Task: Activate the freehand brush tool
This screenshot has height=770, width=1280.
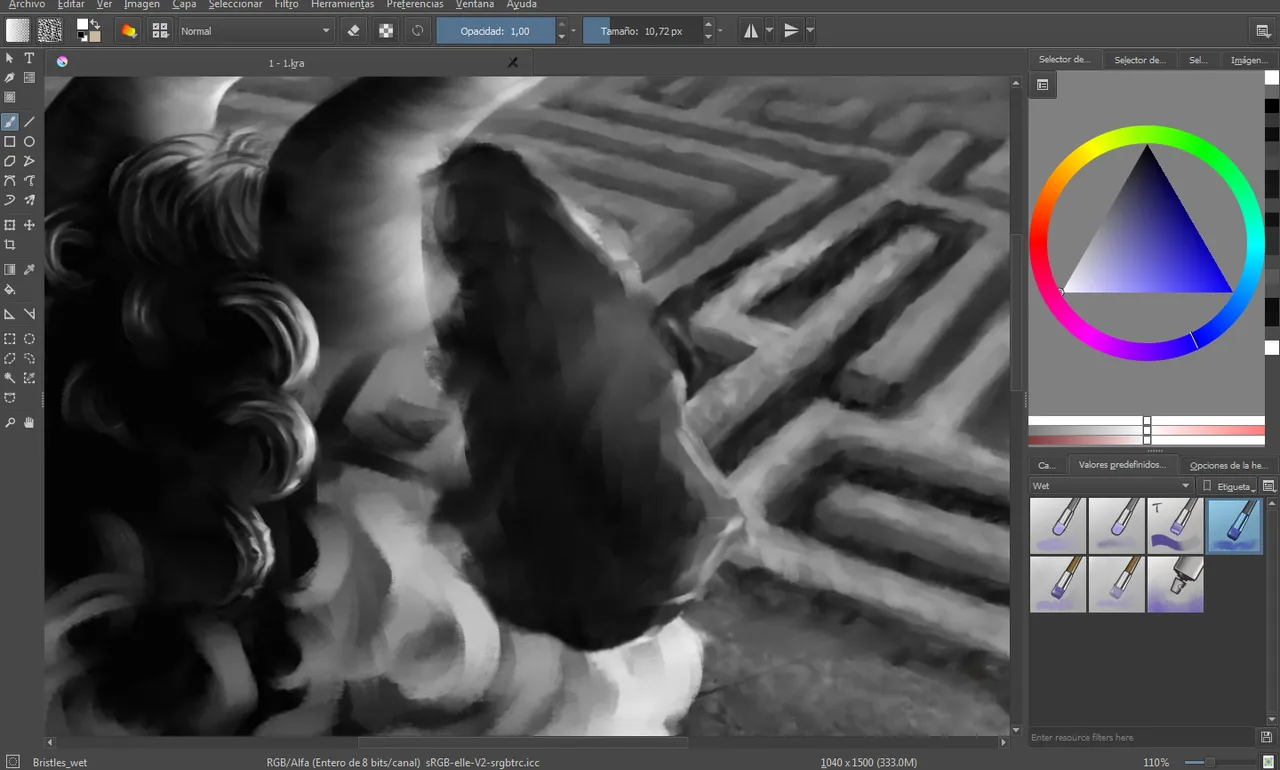Action: (10, 122)
